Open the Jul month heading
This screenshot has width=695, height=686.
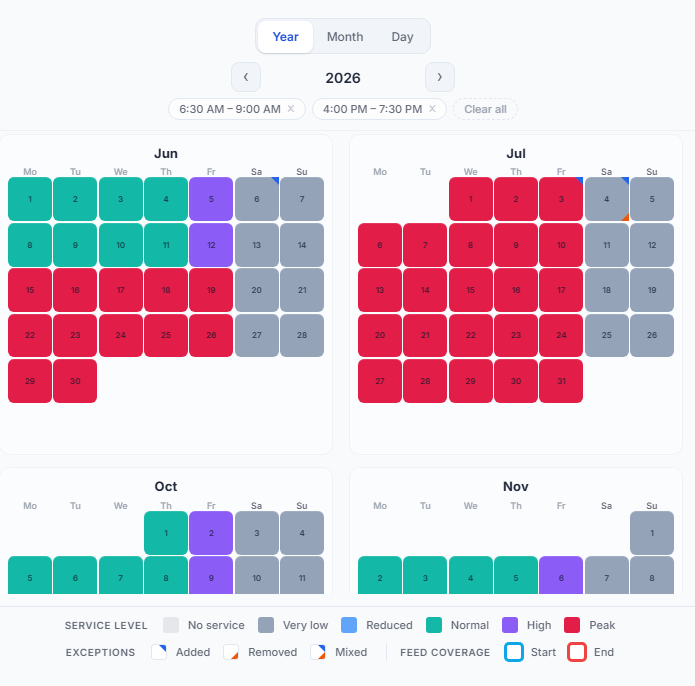pos(516,153)
